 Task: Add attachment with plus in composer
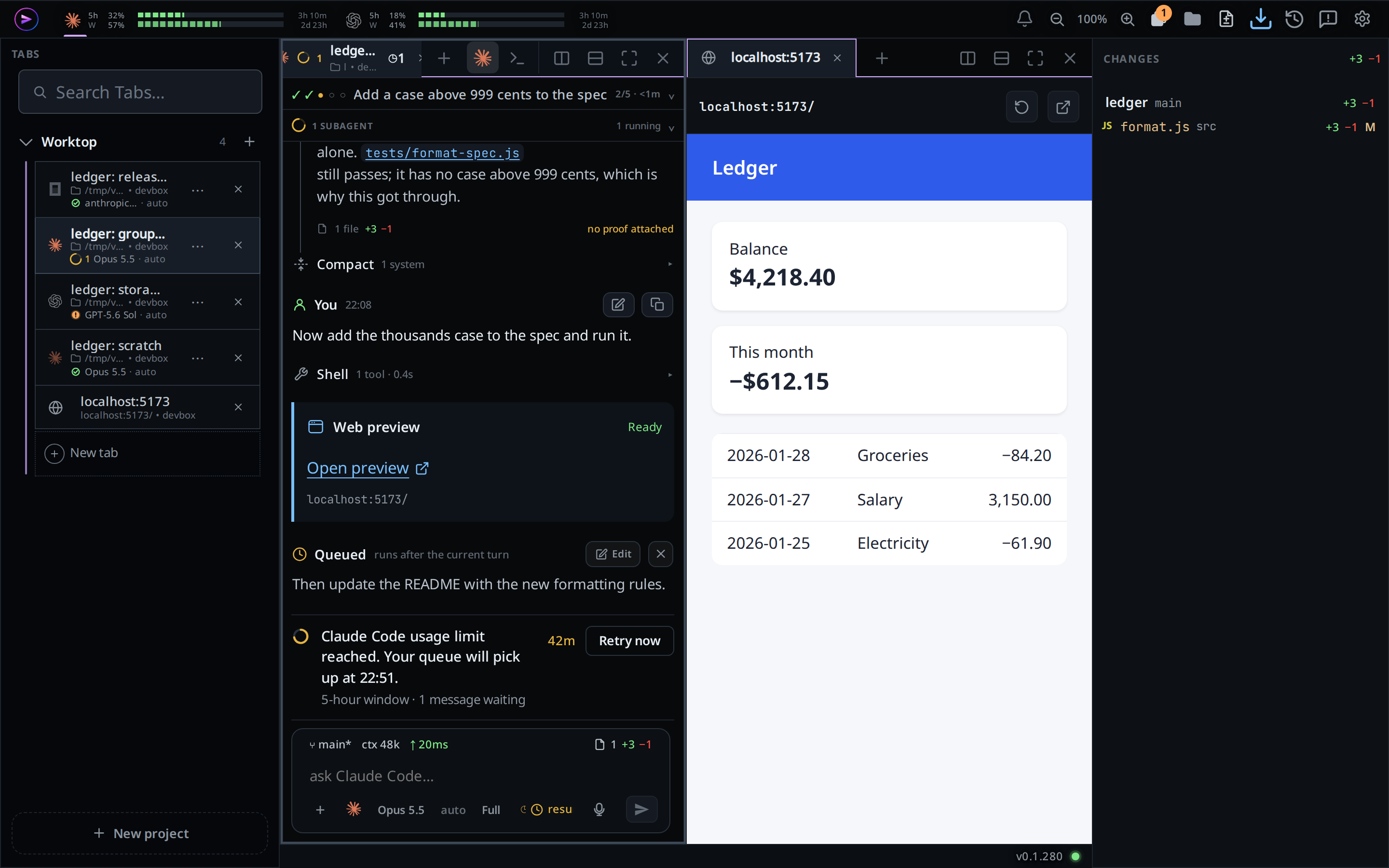click(x=320, y=810)
